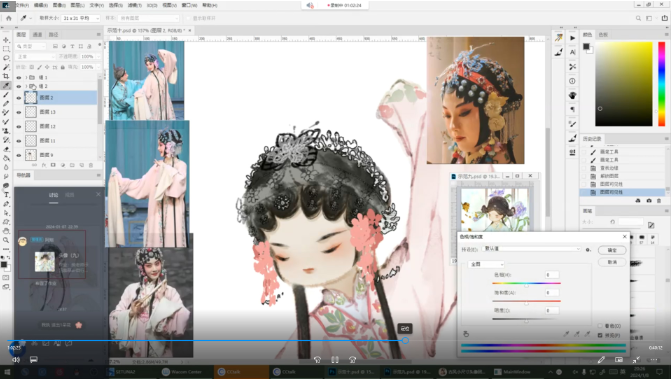Click the trash icon in History panel
This screenshot has height=379, width=672.
pyautogui.click(x=659, y=201)
